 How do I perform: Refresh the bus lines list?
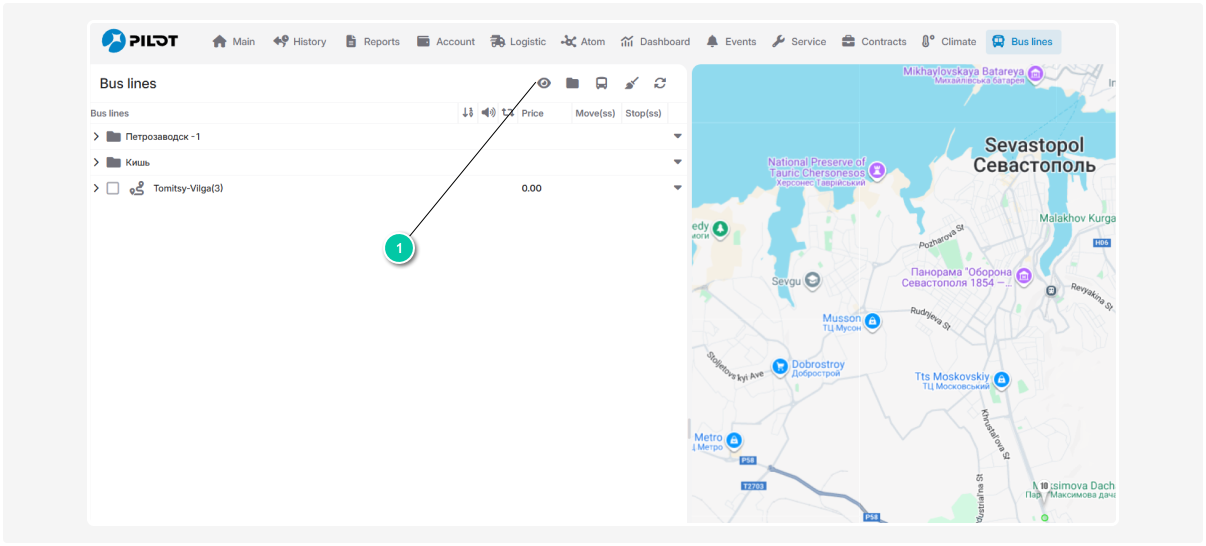coord(660,84)
